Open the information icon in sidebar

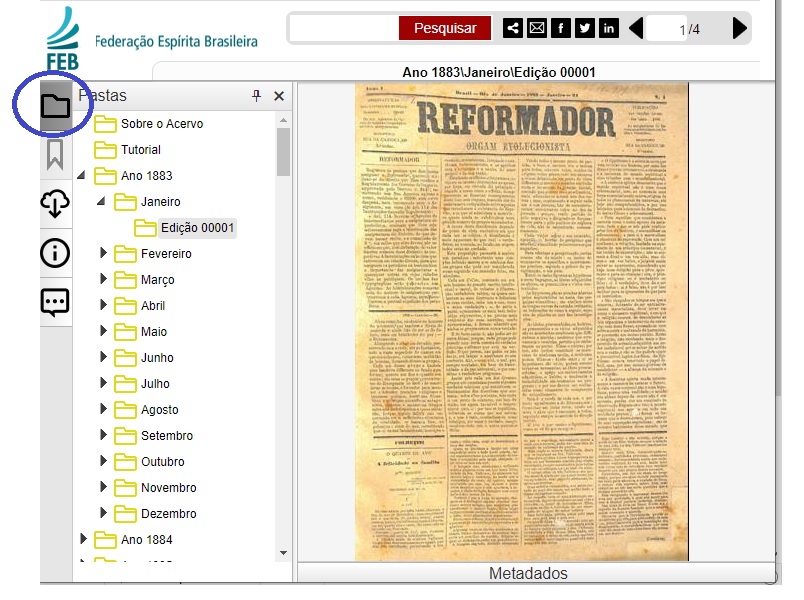point(55,253)
